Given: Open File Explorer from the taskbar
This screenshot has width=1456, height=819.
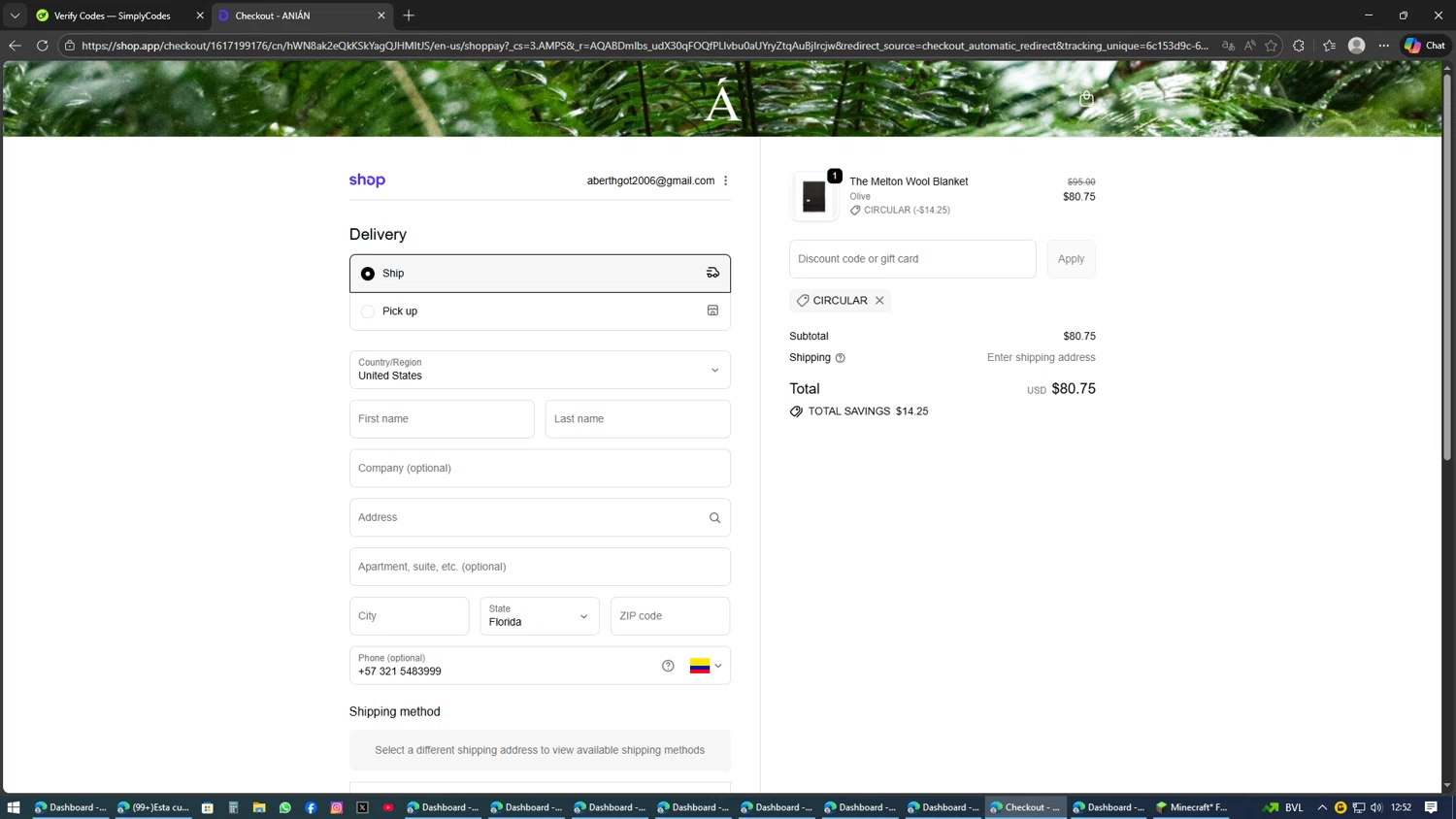Looking at the screenshot, I should [x=259, y=807].
